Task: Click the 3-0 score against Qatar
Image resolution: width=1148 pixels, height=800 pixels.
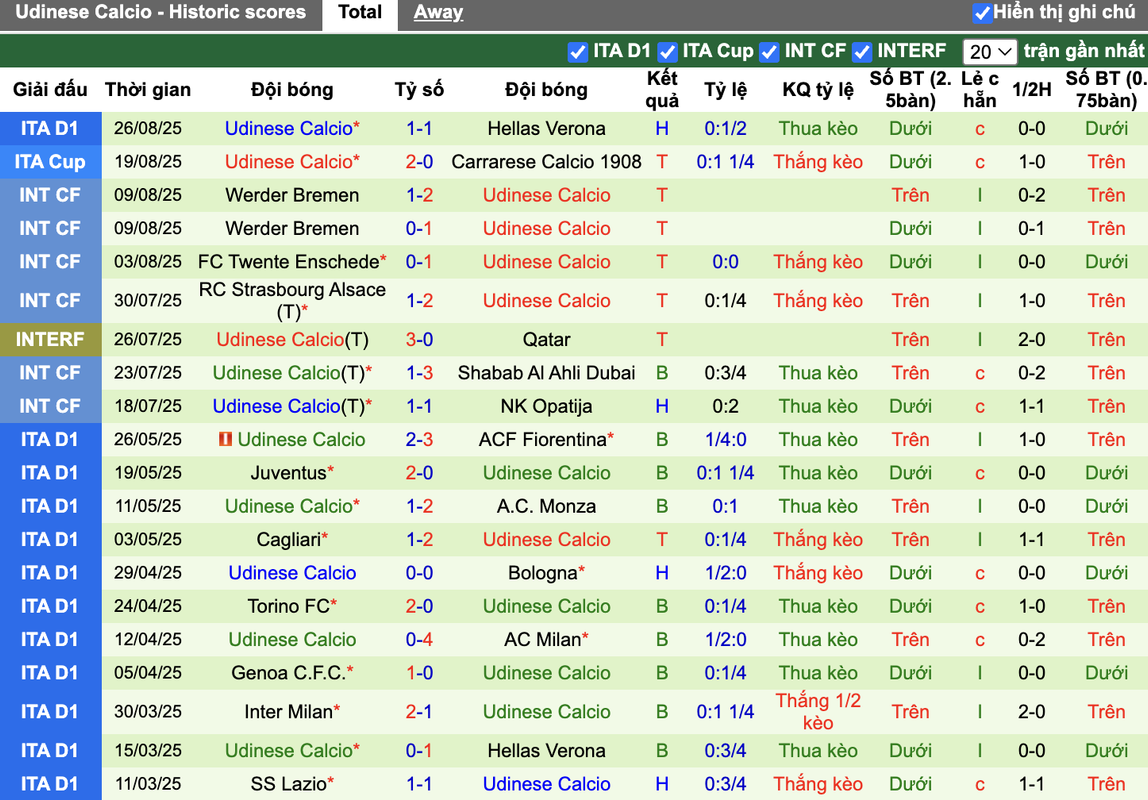Action: [x=419, y=340]
